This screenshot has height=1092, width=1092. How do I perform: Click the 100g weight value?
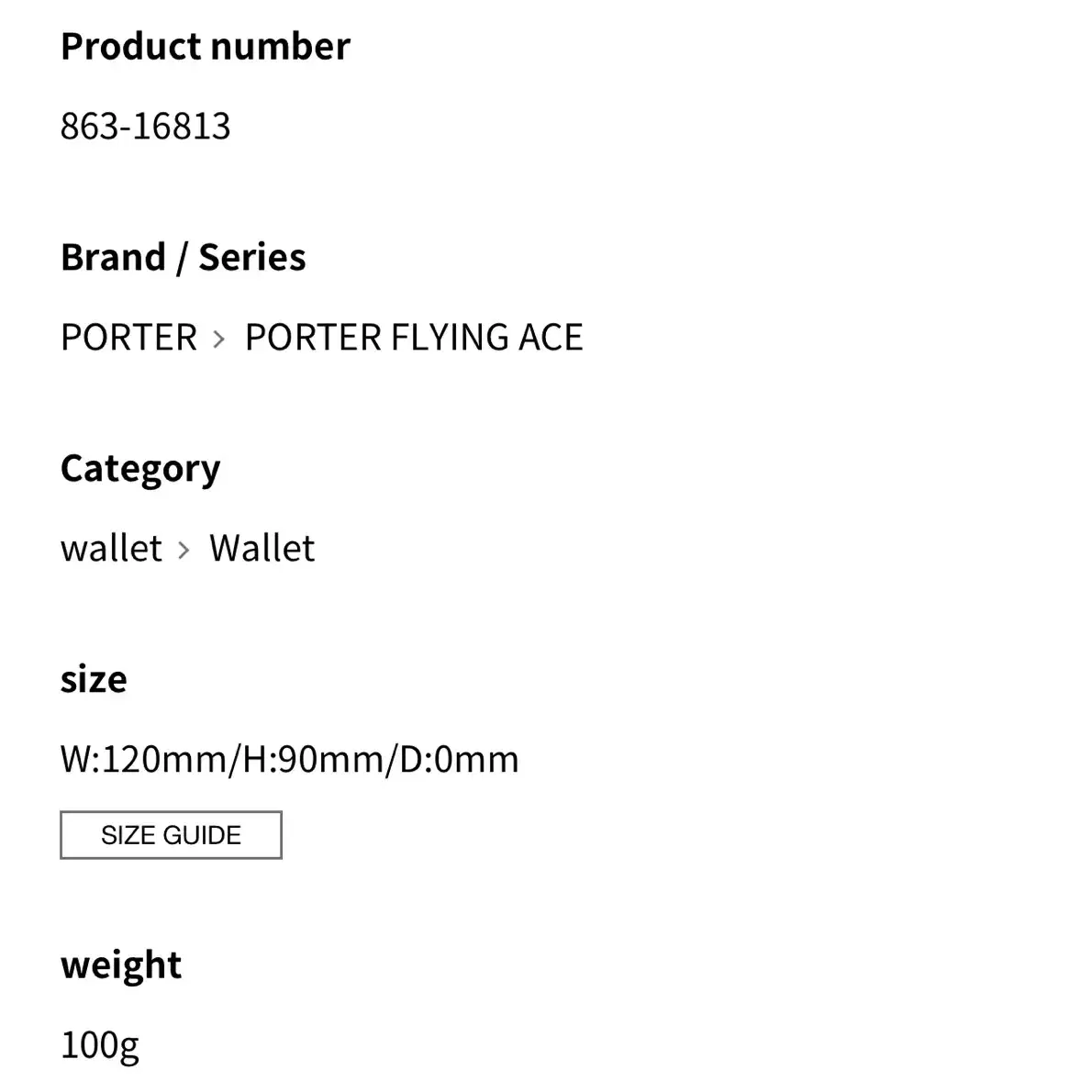[x=100, y=1046]
